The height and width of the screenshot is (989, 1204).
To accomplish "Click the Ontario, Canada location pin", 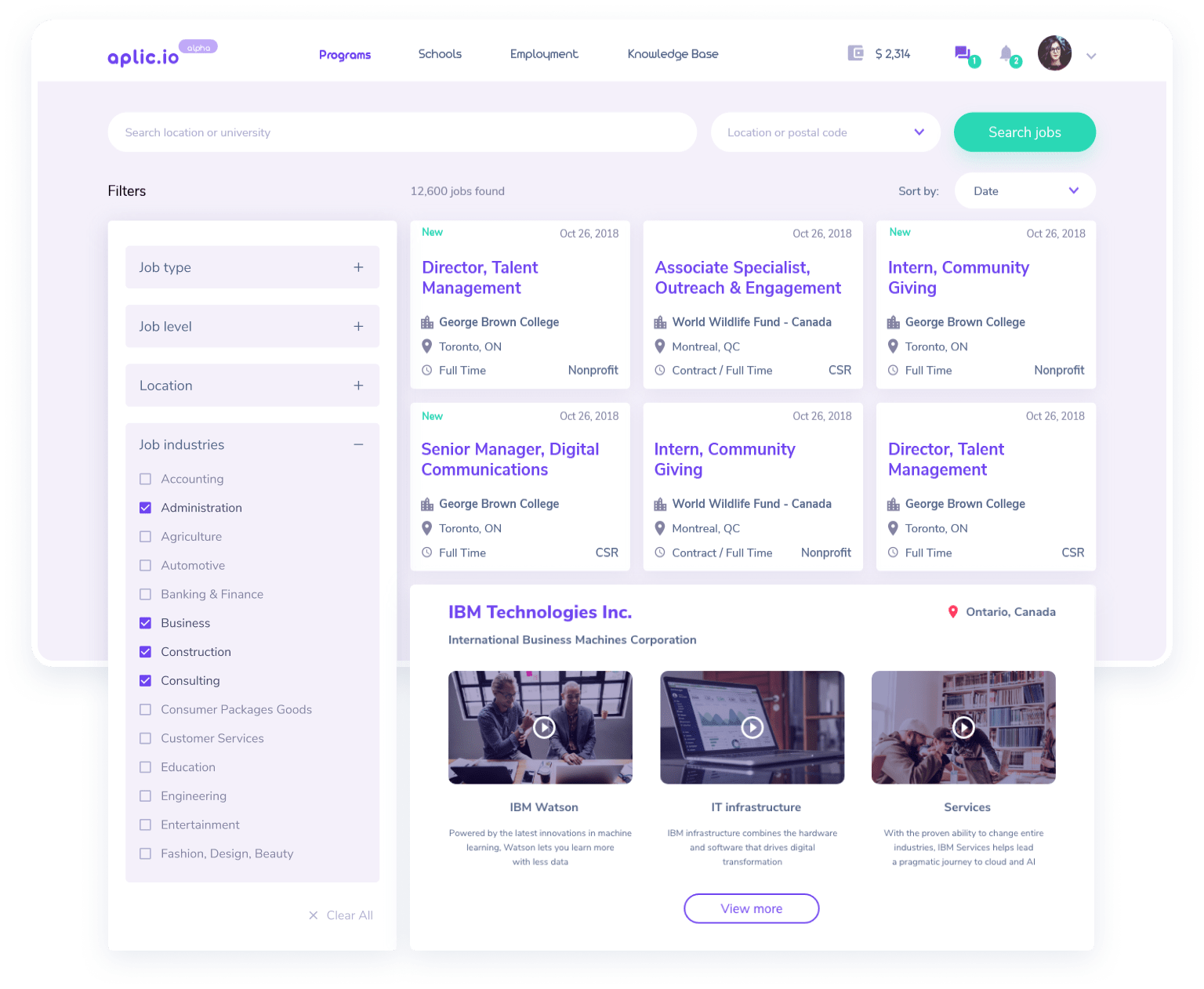I will click(x=953, y=612).
